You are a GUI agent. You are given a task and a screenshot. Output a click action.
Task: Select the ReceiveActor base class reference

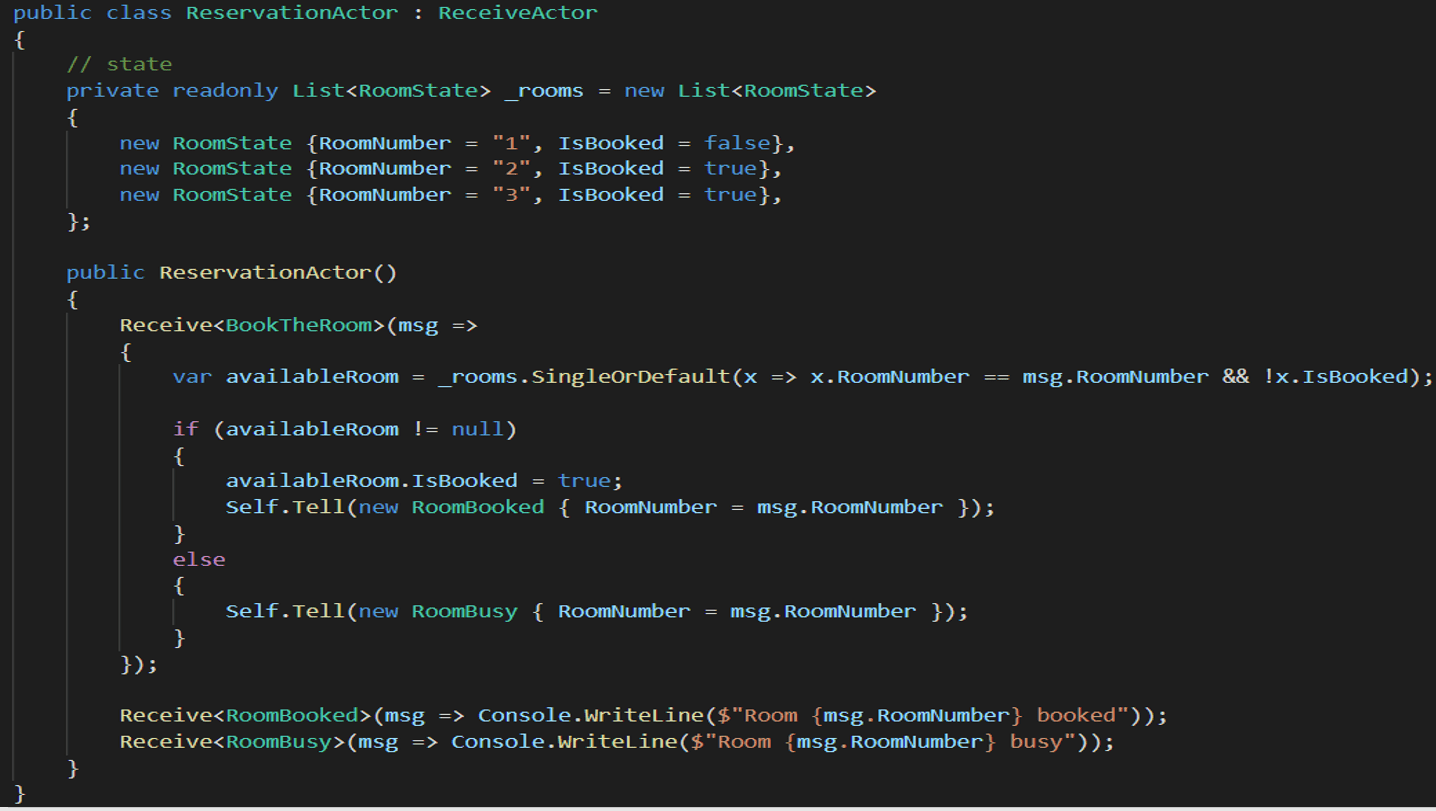pos(517,13)
